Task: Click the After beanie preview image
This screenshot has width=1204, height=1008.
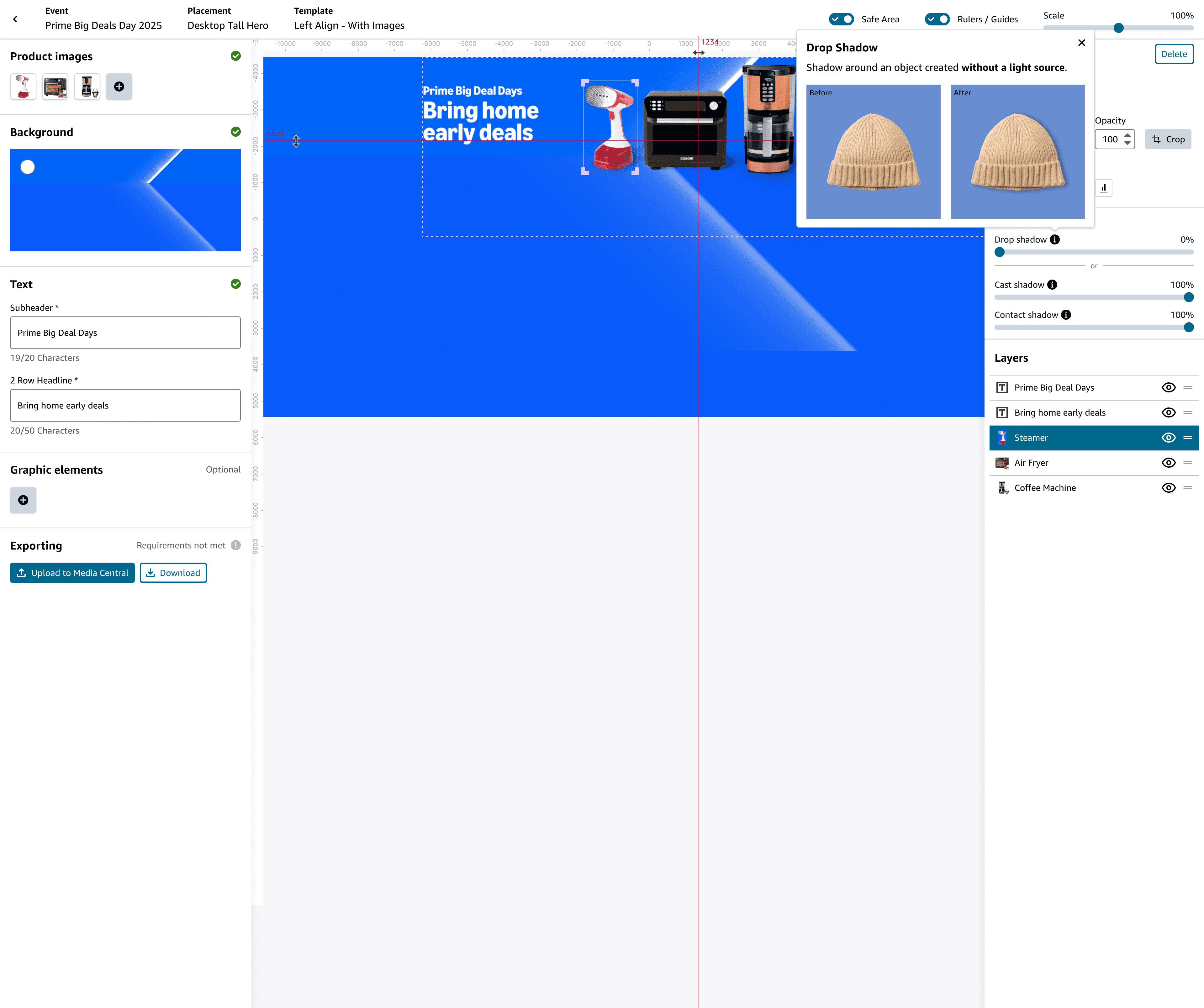Action: coord(1017,152)
